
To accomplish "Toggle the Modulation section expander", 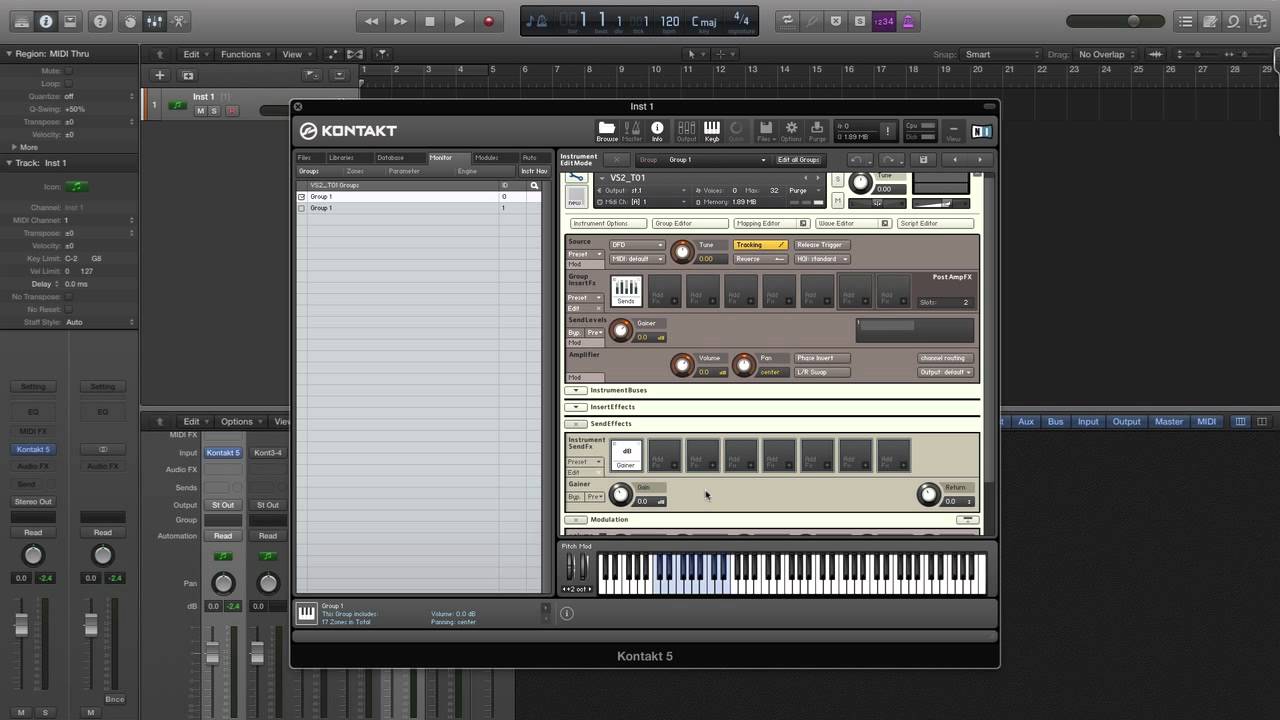I will pos(576,520).
